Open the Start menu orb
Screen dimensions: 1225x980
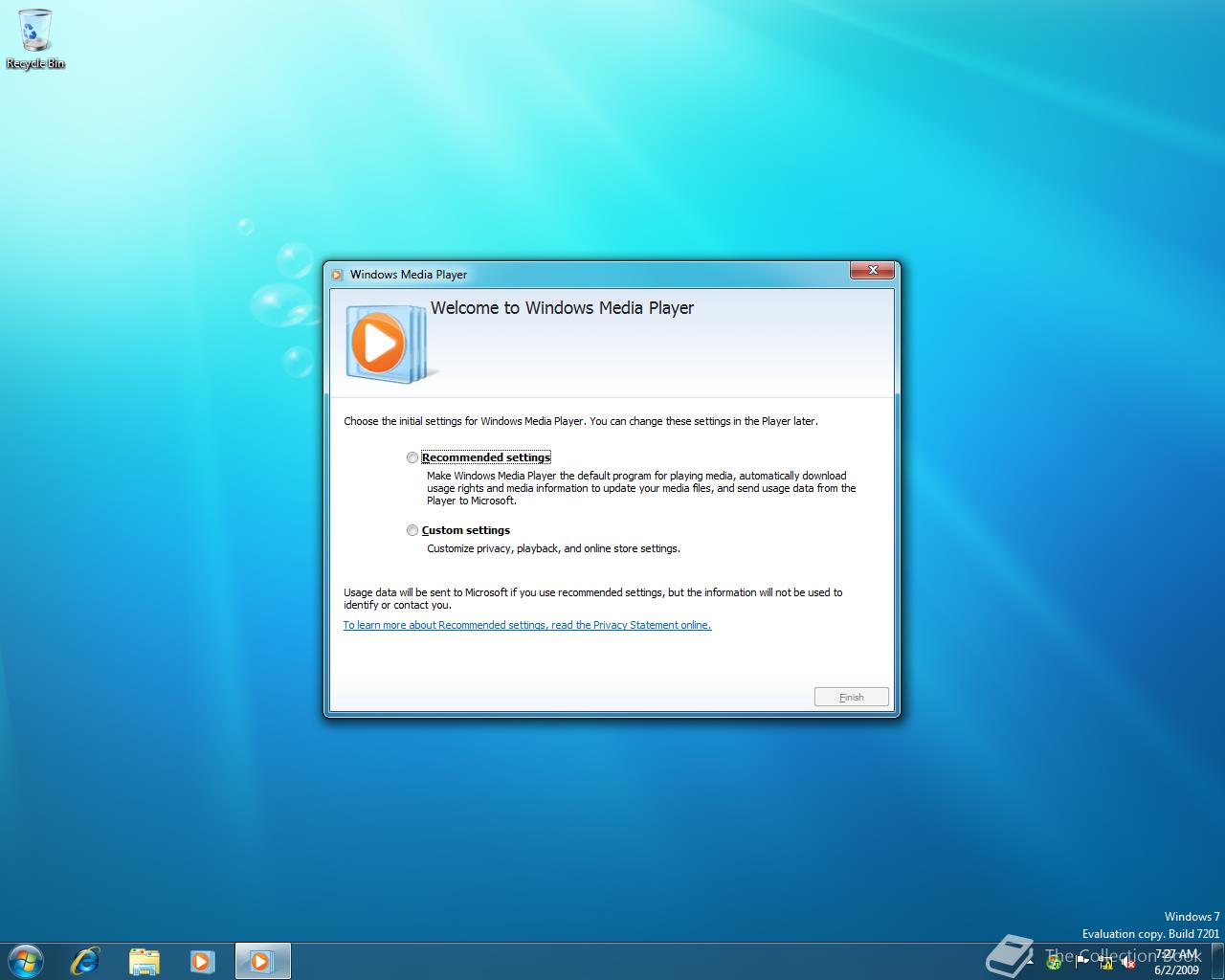[25, 961]
